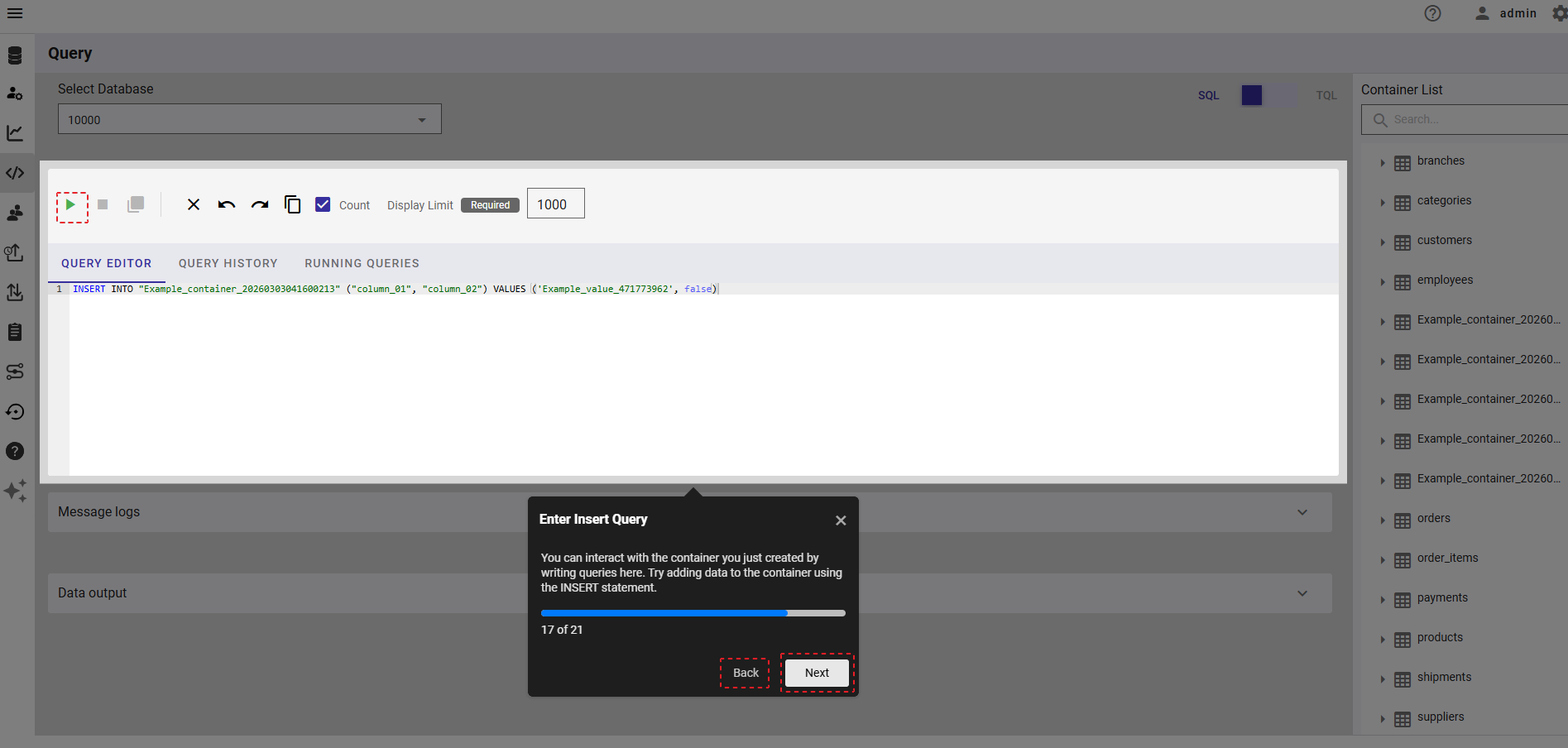Click the stop query square icon
Viewport: 1568px width, 748px height.
click(x=103, y=204)
